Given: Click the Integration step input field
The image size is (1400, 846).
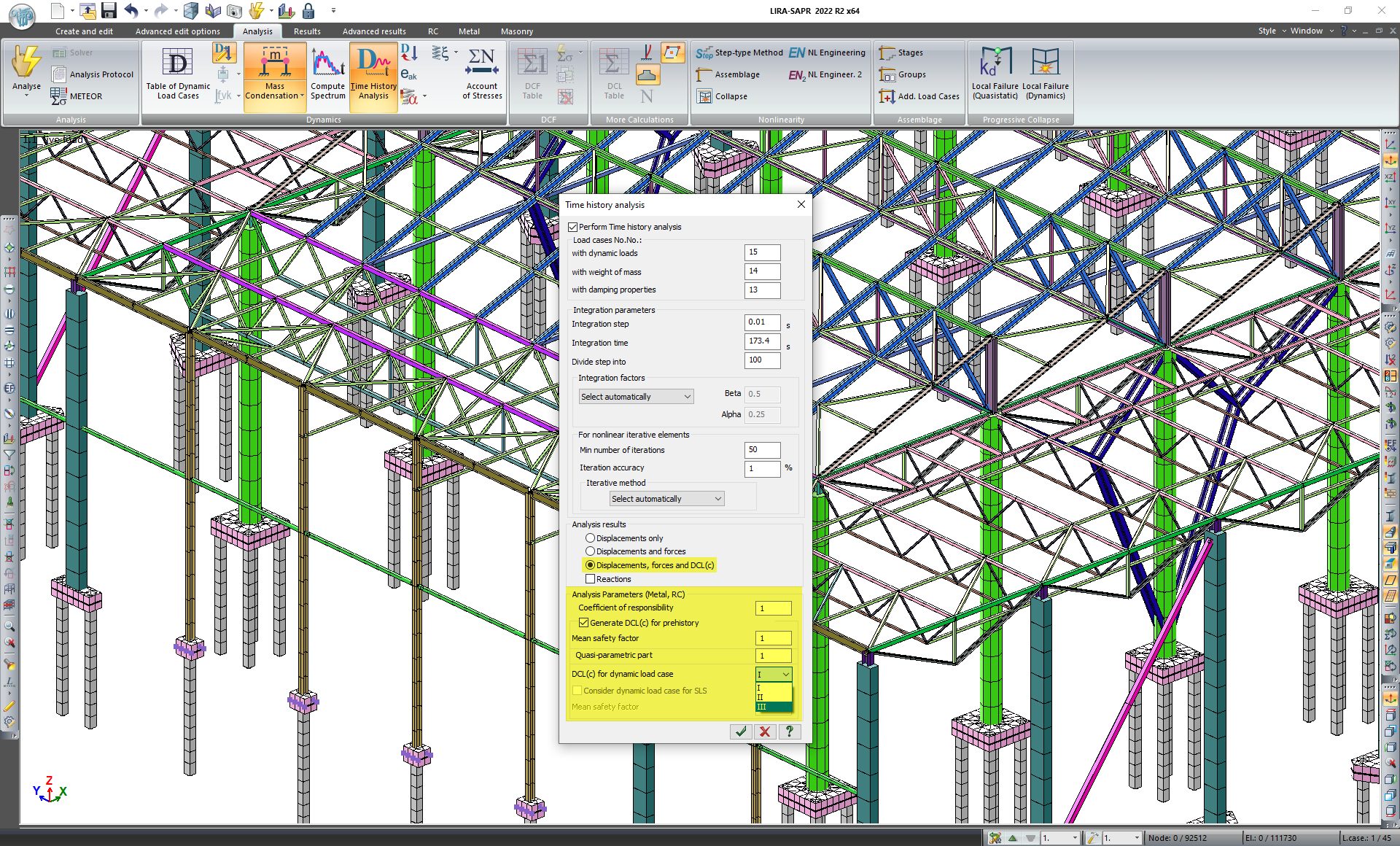Looking at the screenshot, I should pos(762,322).
